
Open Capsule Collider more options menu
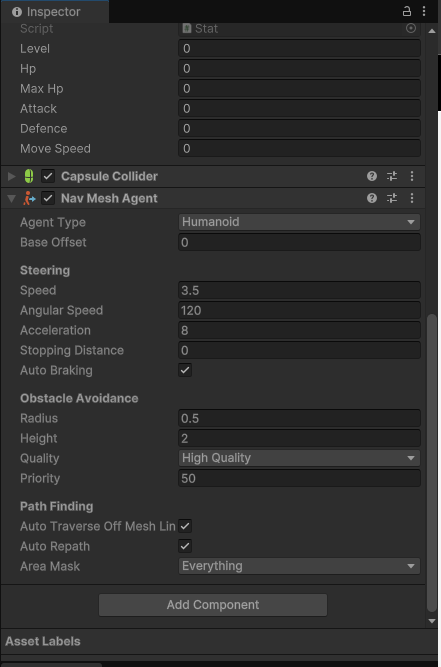pyautogui.click(x=412, y=176)
